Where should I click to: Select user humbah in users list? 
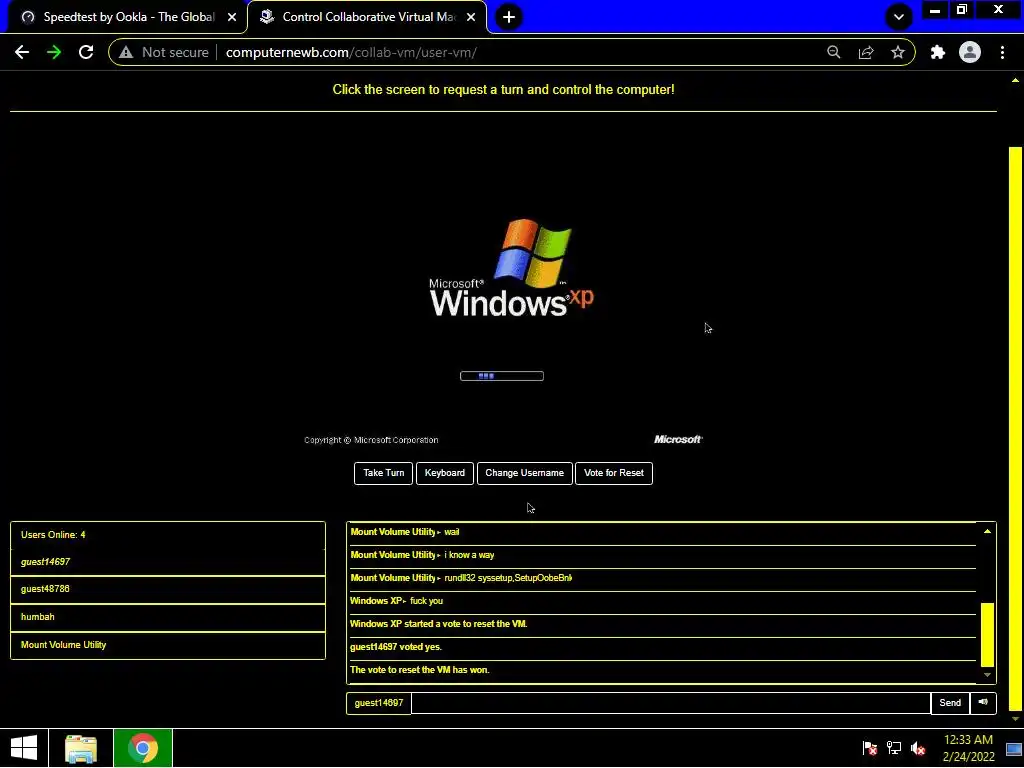click(168, 617)
